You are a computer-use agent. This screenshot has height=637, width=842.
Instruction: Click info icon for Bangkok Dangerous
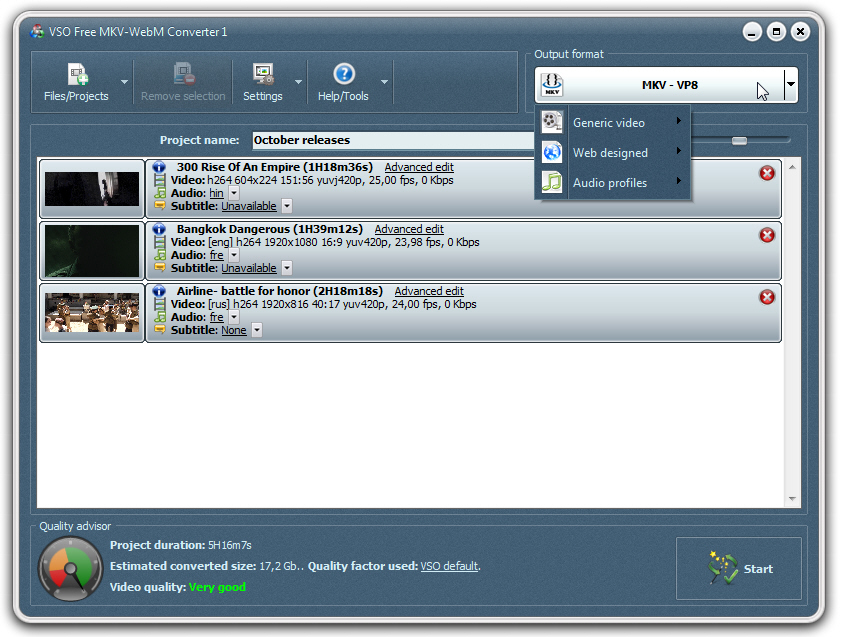[159, 229]
